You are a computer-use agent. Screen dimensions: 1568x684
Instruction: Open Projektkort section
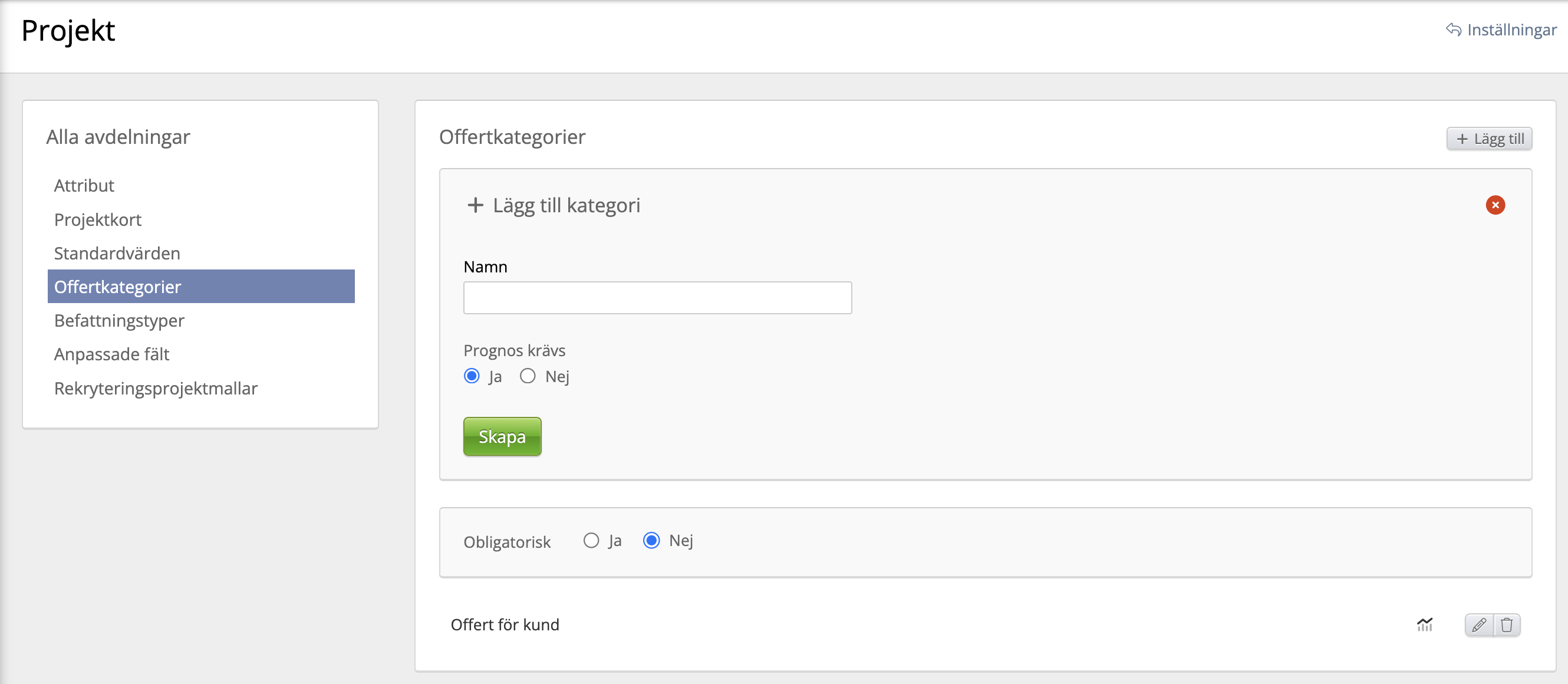(x=97, y=219)
